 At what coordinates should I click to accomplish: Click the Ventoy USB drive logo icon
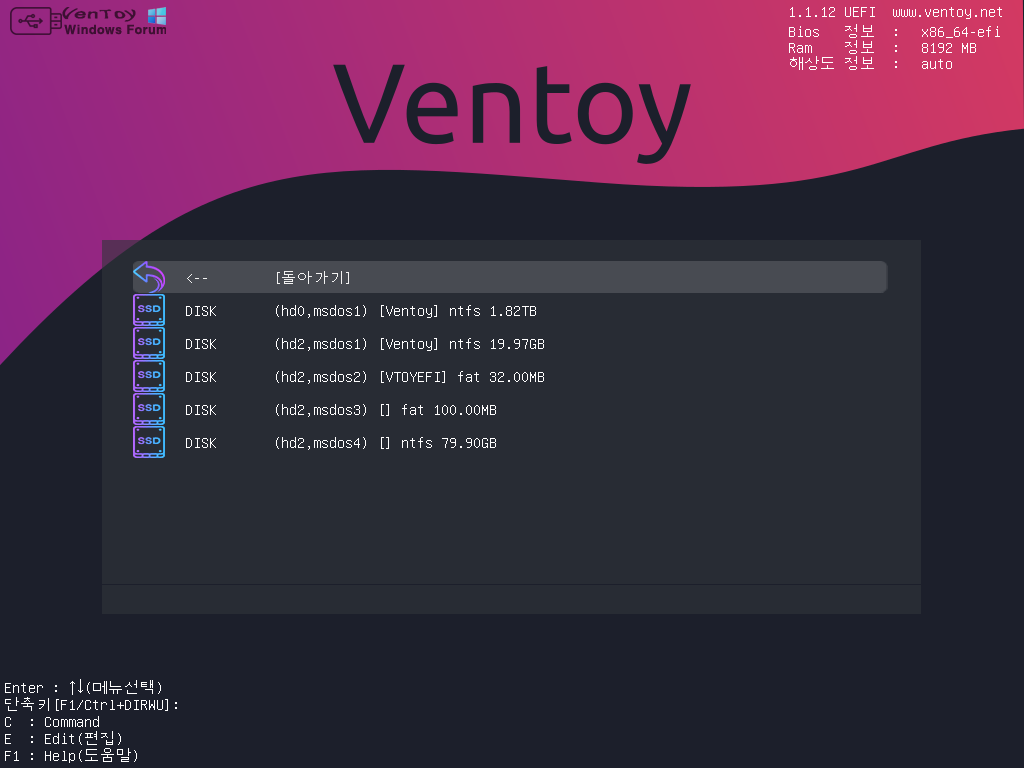click(36, 21)
